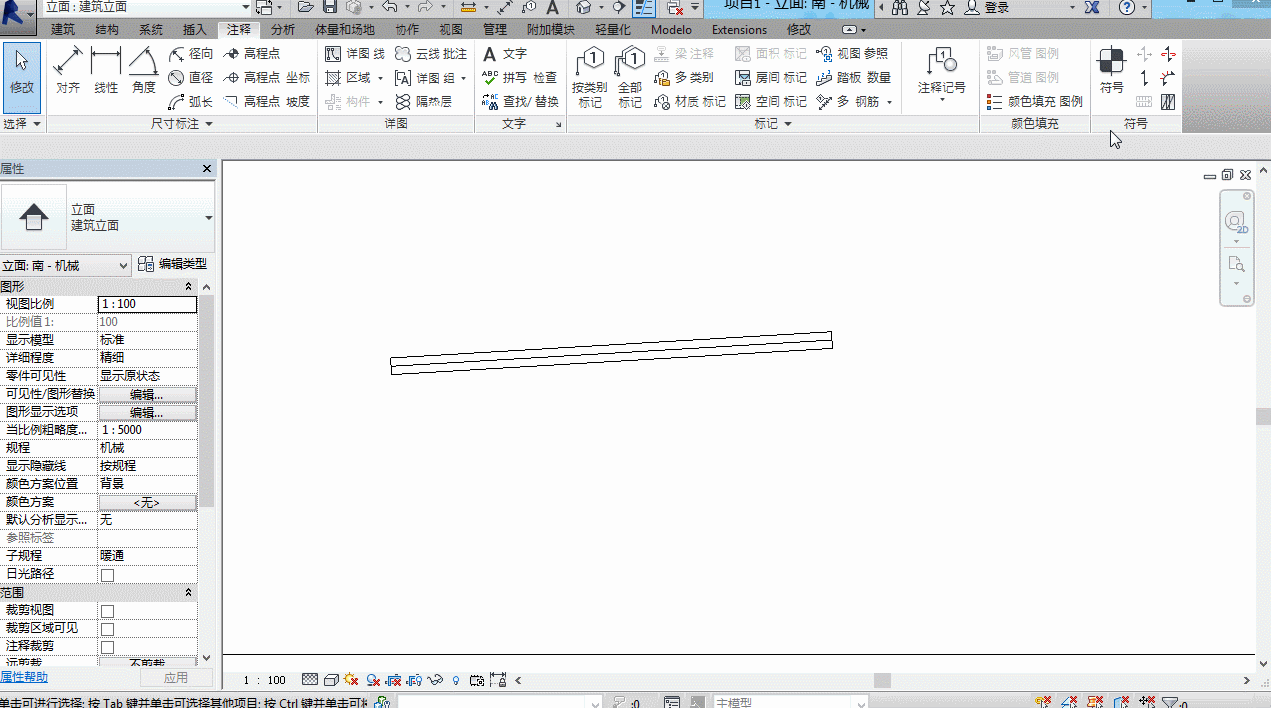This screenshot has width=1271, height=708.
Task: Open the 属性帮助 link
Action: tap(24, 677)
